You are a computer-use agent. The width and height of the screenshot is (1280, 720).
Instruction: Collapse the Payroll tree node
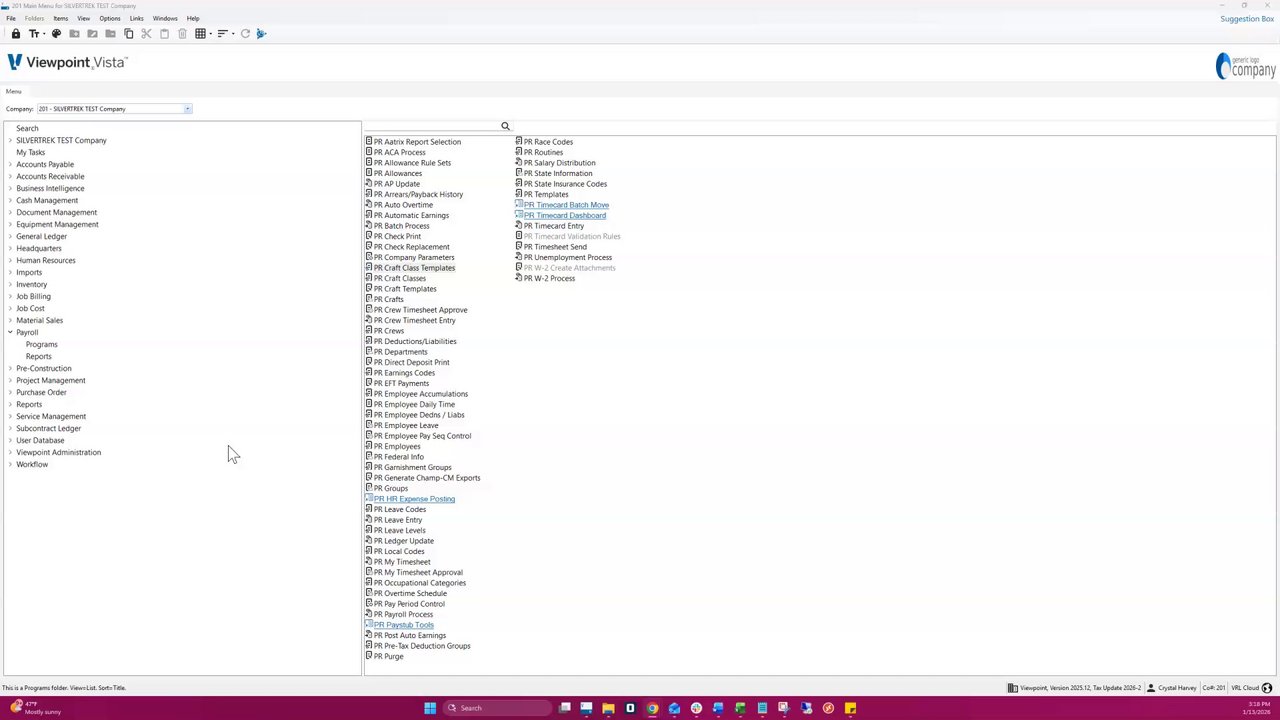pyautogui.click(x=10, y=332)
